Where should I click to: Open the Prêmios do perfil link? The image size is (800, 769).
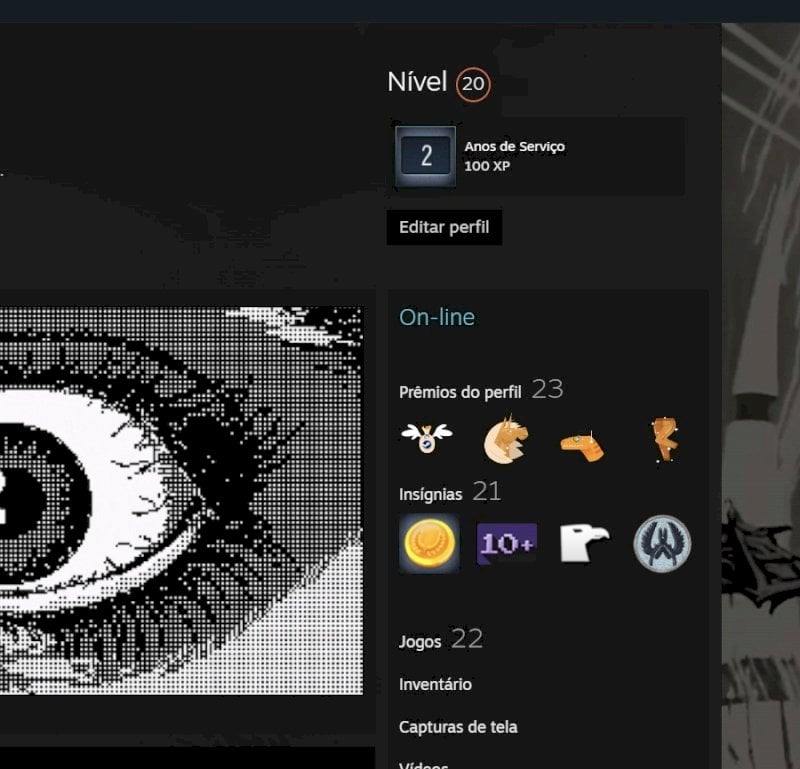click(460, 392)
